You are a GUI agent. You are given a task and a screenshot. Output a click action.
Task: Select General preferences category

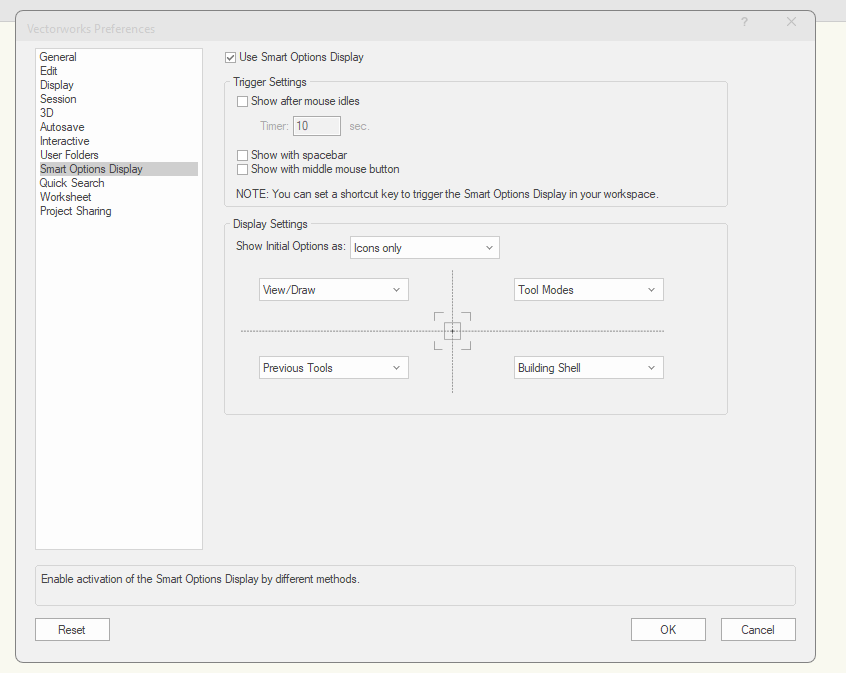(58, 58)
